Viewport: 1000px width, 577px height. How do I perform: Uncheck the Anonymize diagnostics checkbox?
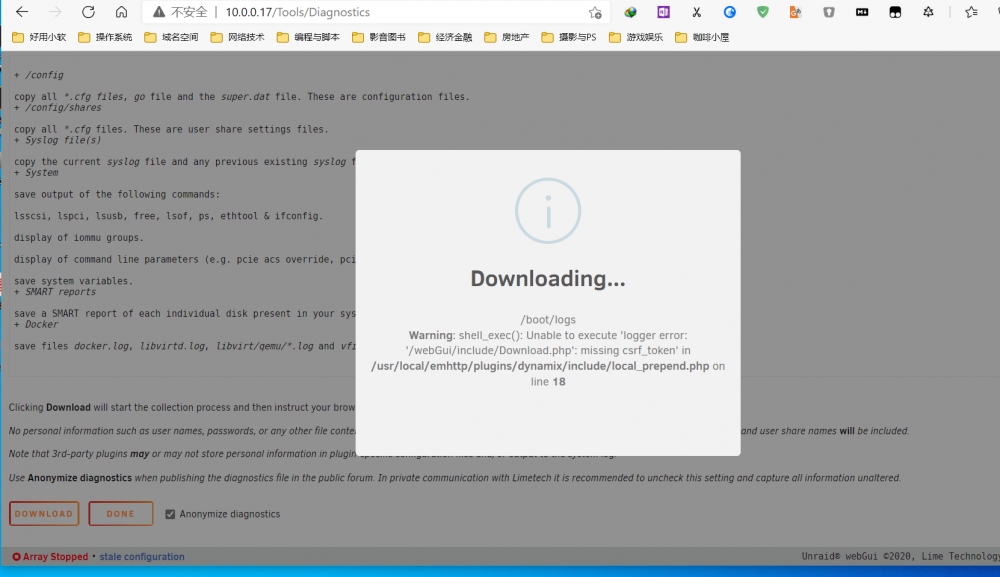170,514
